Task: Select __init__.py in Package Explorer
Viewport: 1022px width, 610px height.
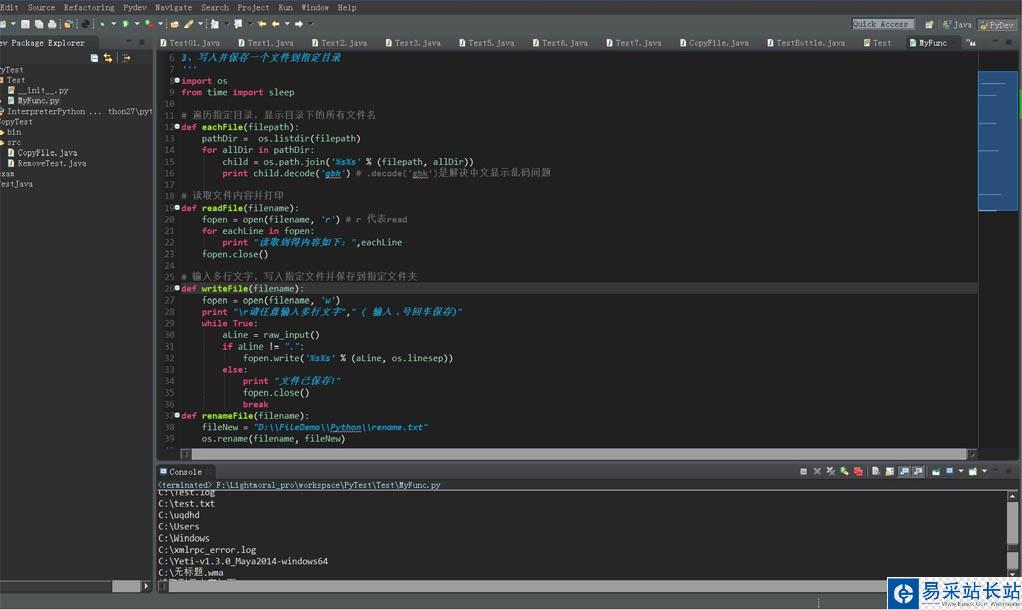Action: 38,90
